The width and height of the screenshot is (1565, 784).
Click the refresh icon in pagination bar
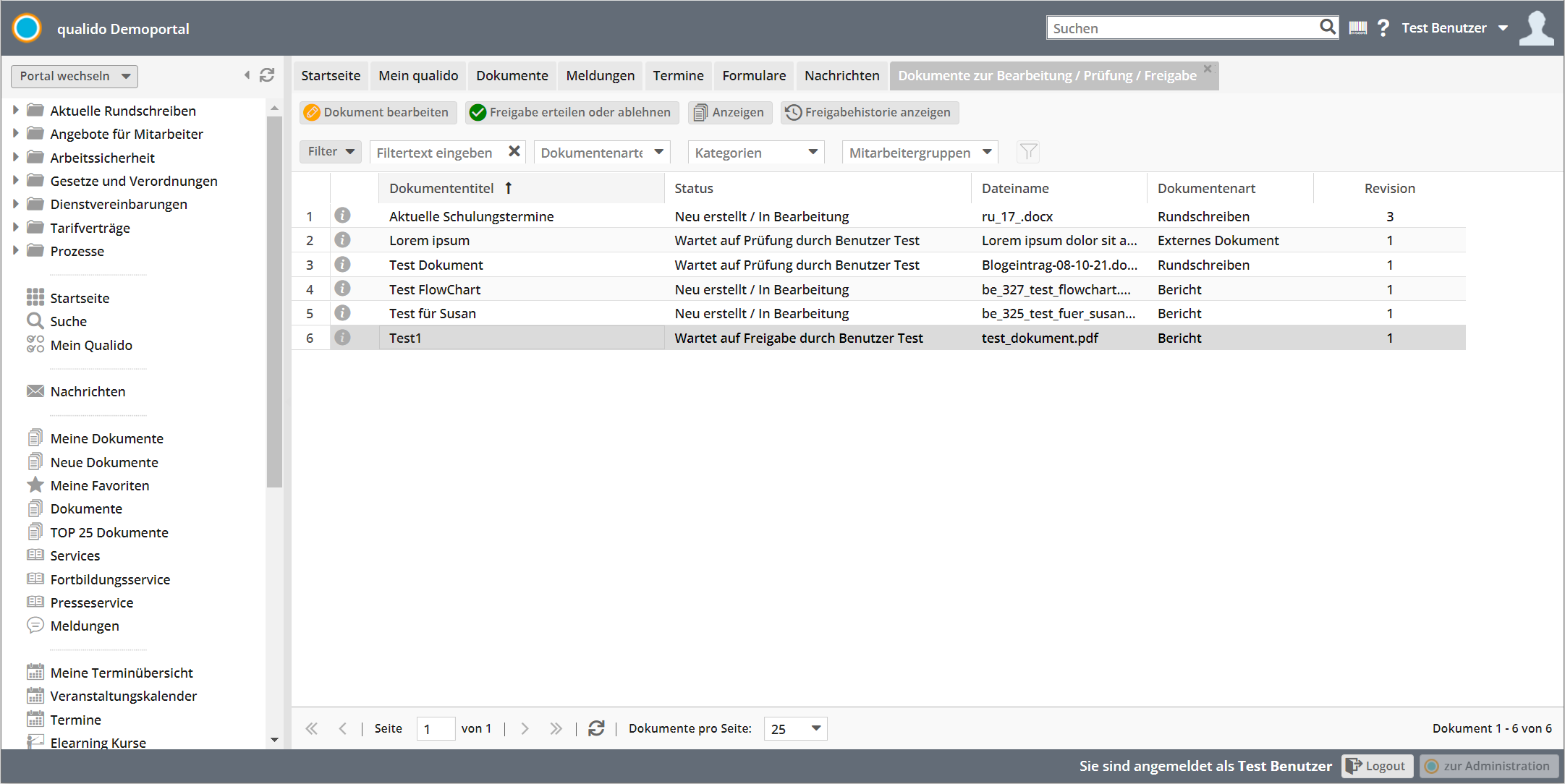(x=596, y=728)
